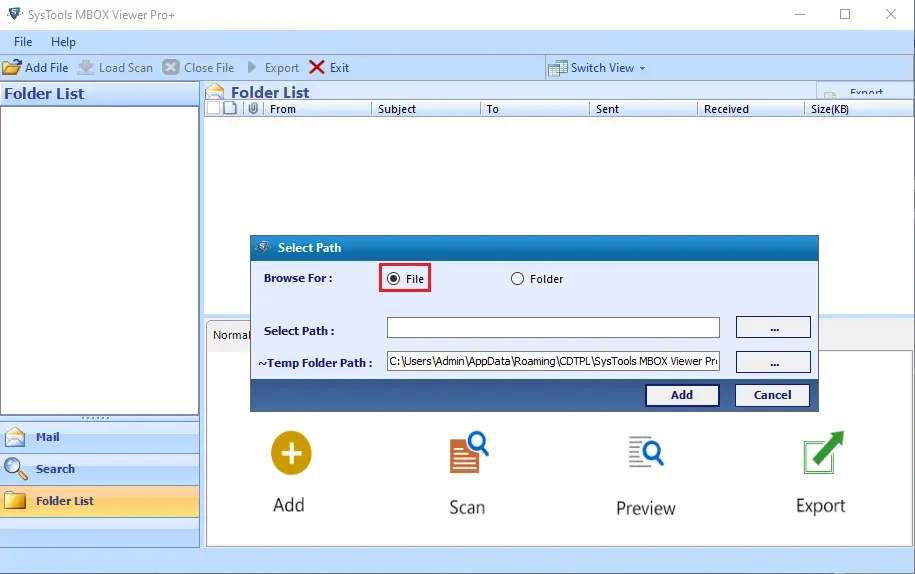Sort by the Sent column
Screen dimensions: 915x574
tap(644, 109)
